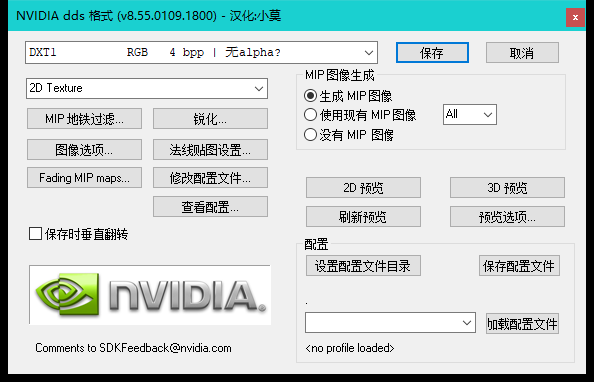Select the 使用现有 MIP 图像 radio option
Screen dimensions: 594x382
click(x=310, y=114)
